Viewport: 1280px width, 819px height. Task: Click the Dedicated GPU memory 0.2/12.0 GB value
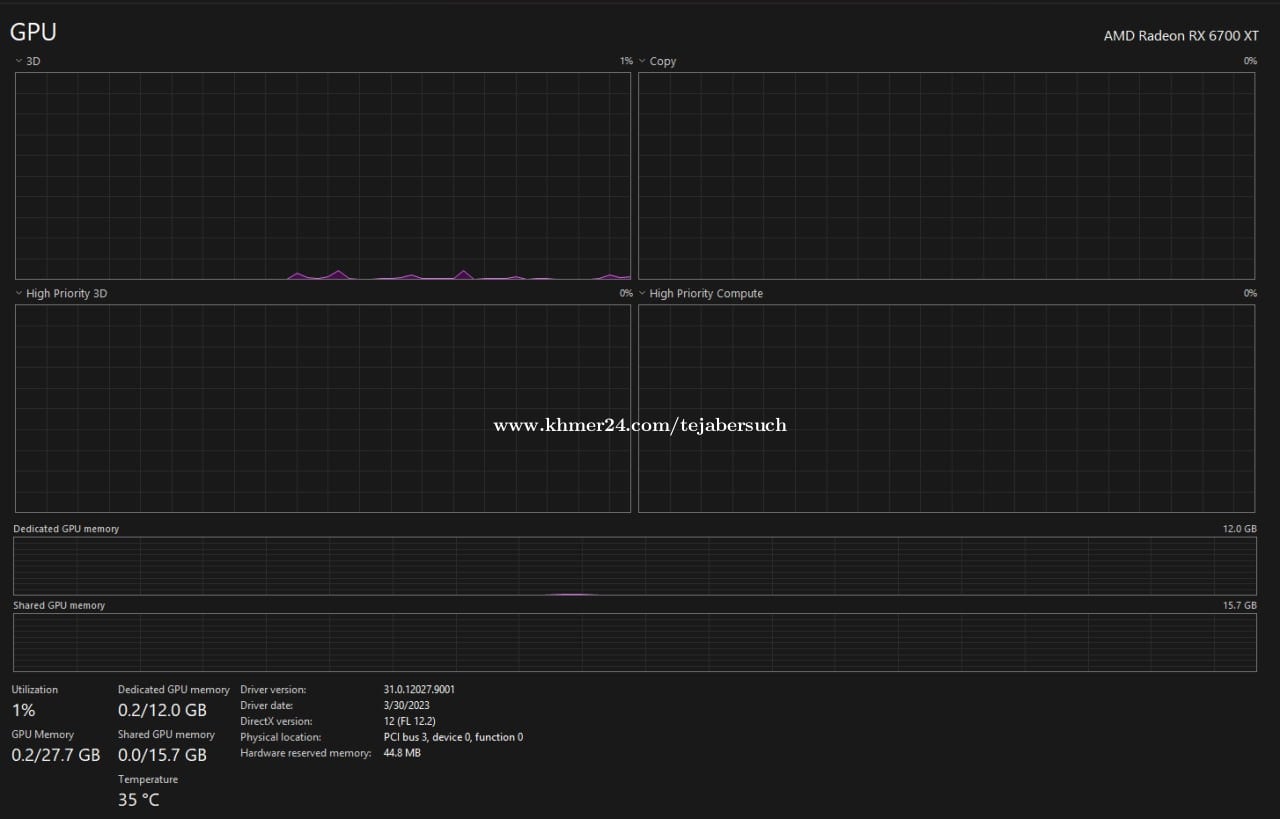coord(162,710)
